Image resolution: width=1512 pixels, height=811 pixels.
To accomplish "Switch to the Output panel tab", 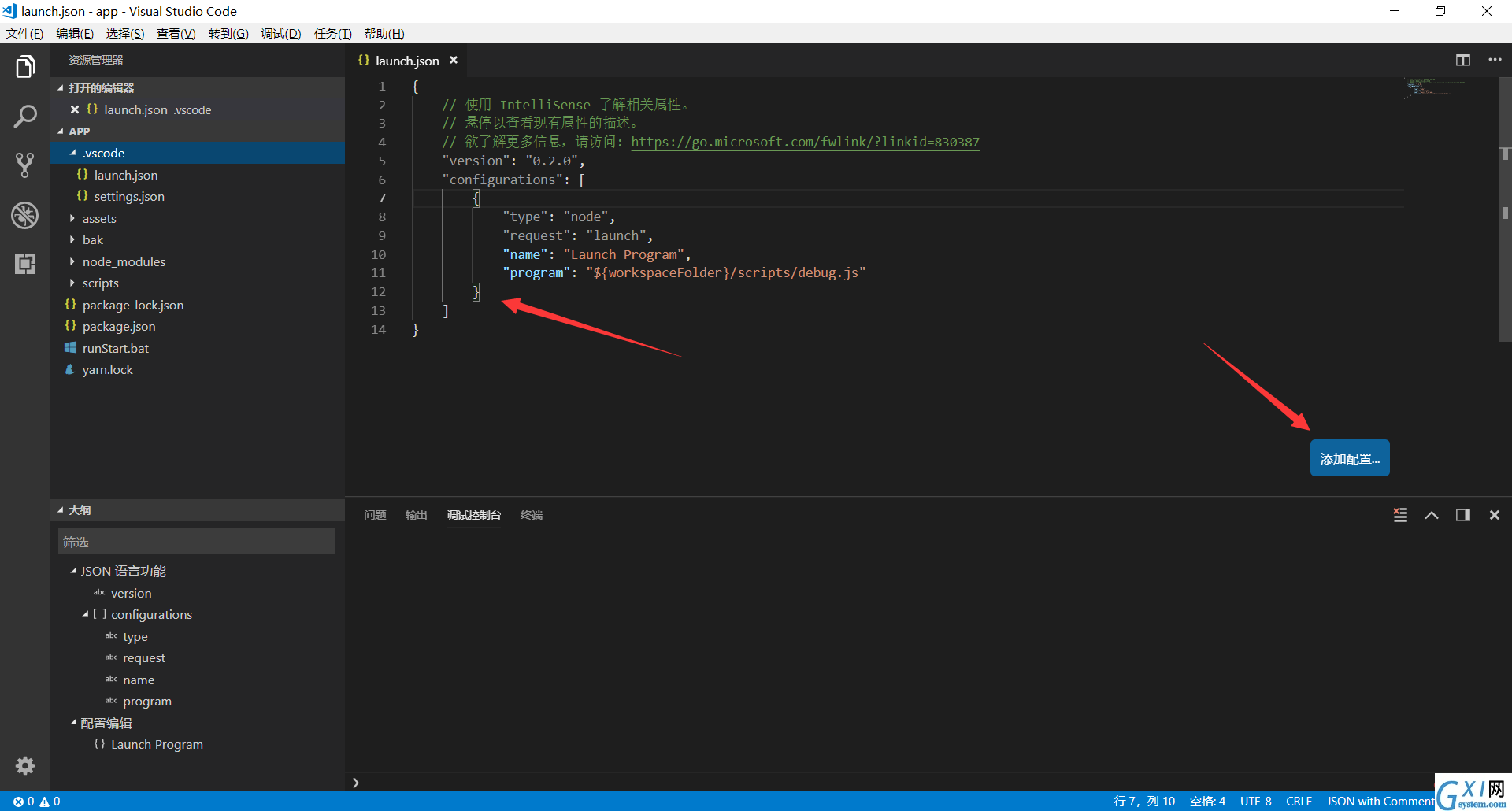I will point(416,515).
